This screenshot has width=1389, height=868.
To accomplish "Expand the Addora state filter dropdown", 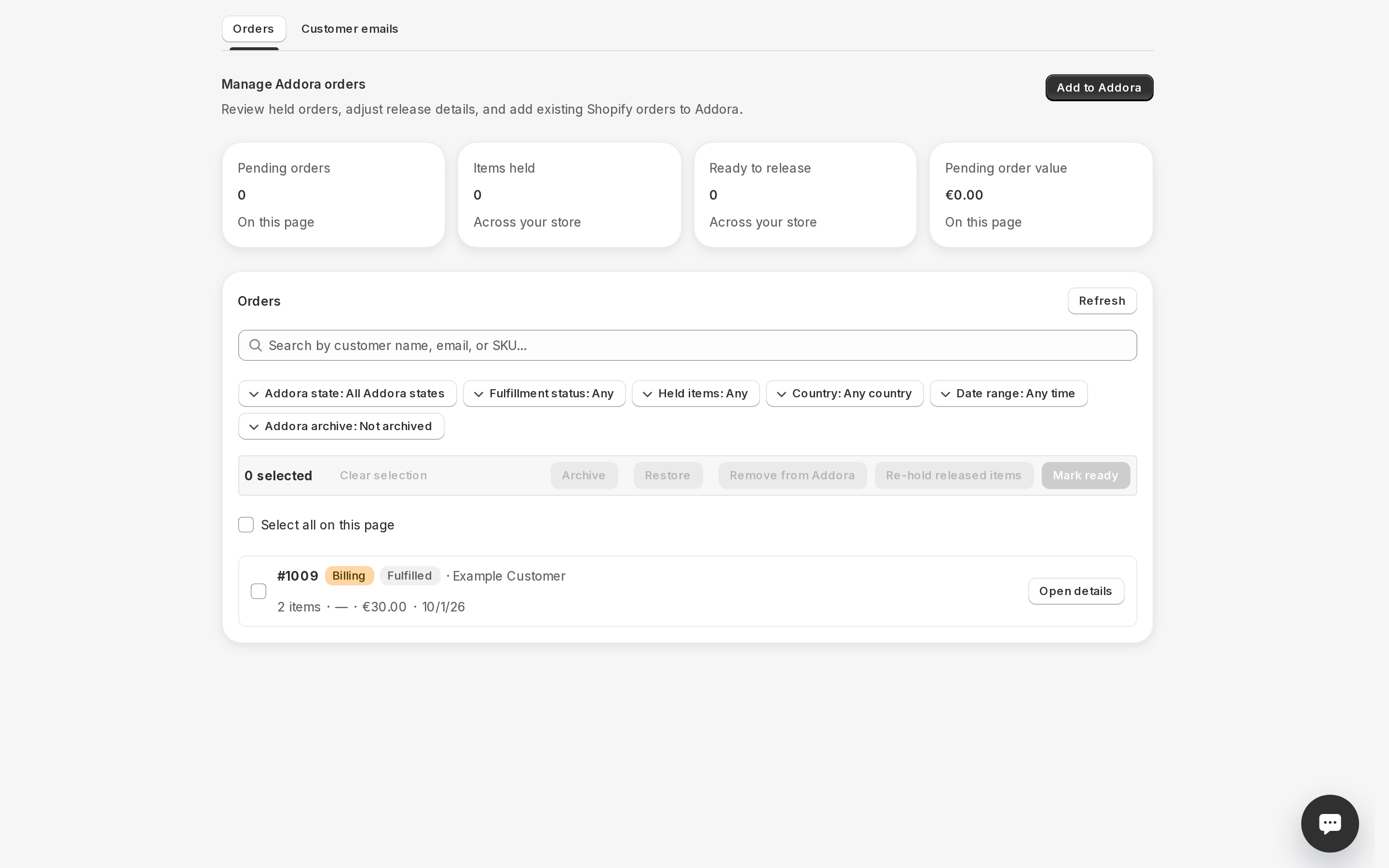I will pyautogui.click(x=347, y=394).
